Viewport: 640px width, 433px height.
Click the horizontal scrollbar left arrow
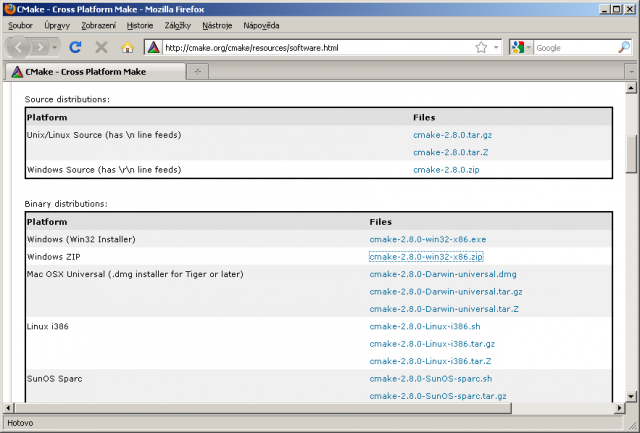coord(9,408)
